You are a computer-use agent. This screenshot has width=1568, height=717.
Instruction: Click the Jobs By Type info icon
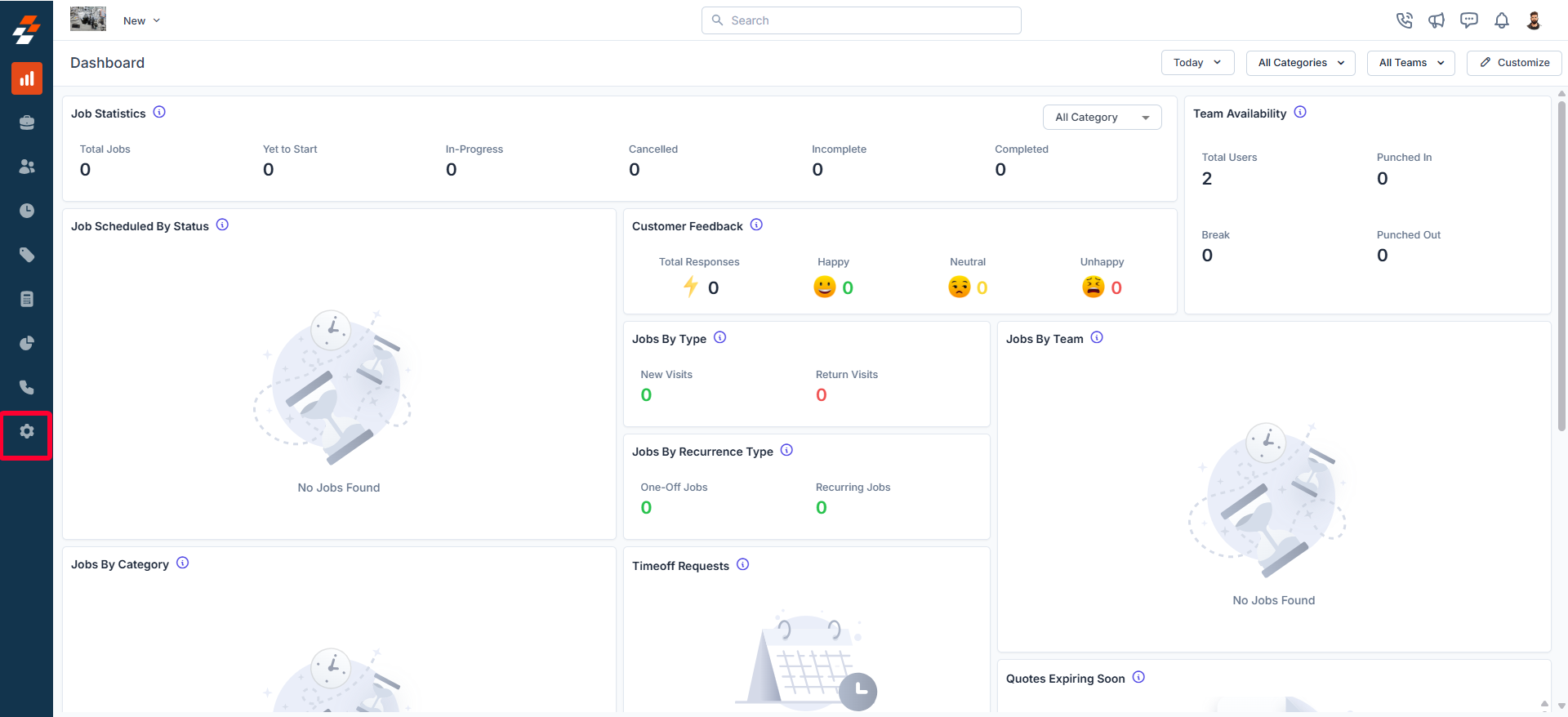719,337
